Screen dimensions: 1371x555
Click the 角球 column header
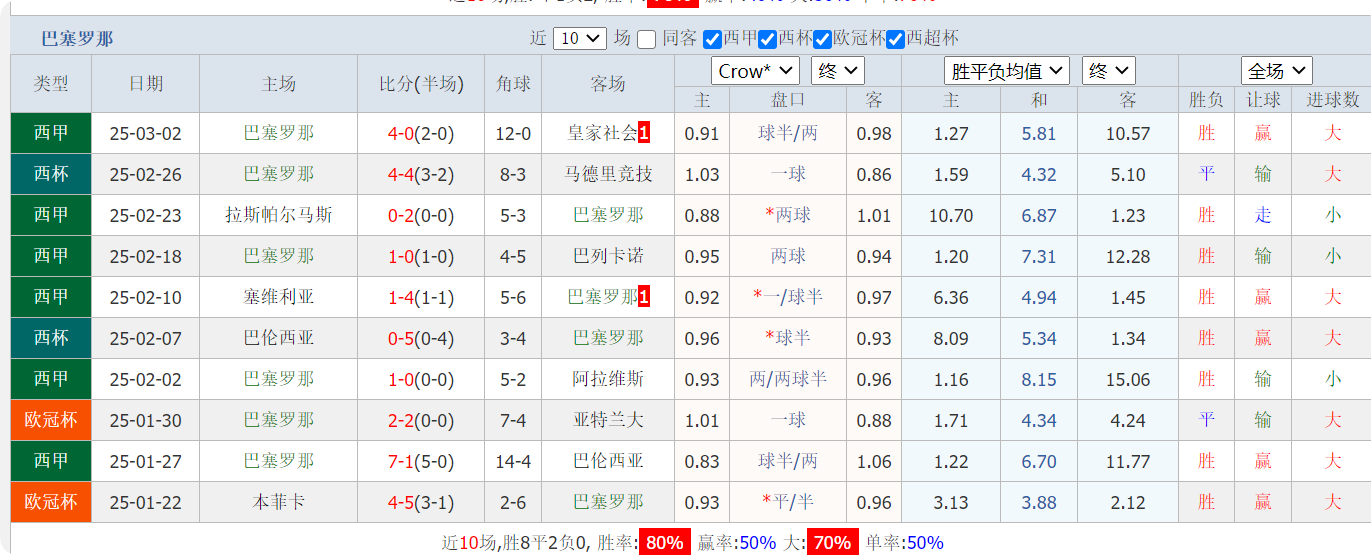tap(513, 84)
